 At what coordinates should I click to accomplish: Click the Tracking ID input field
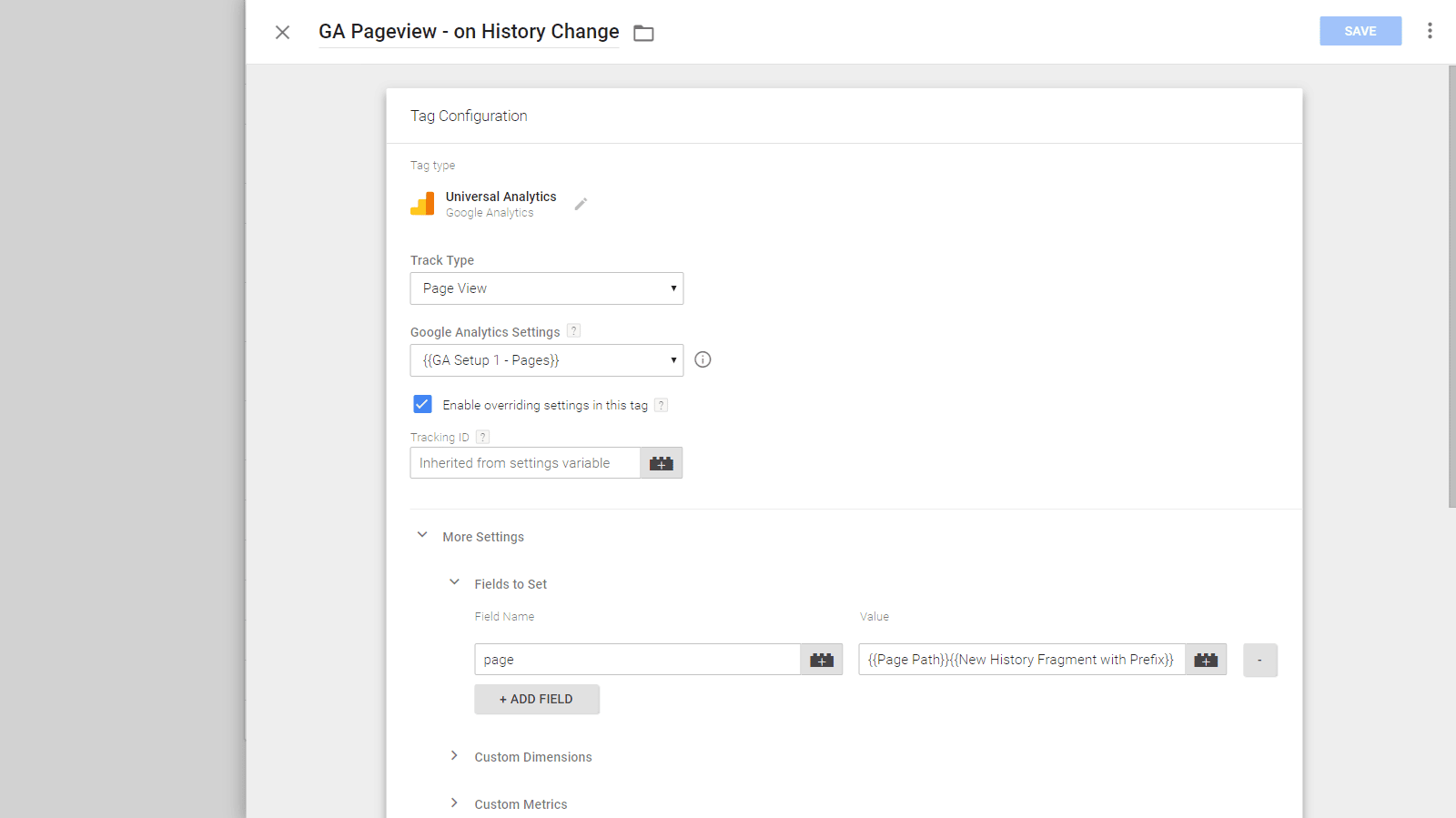pos(526,463)
